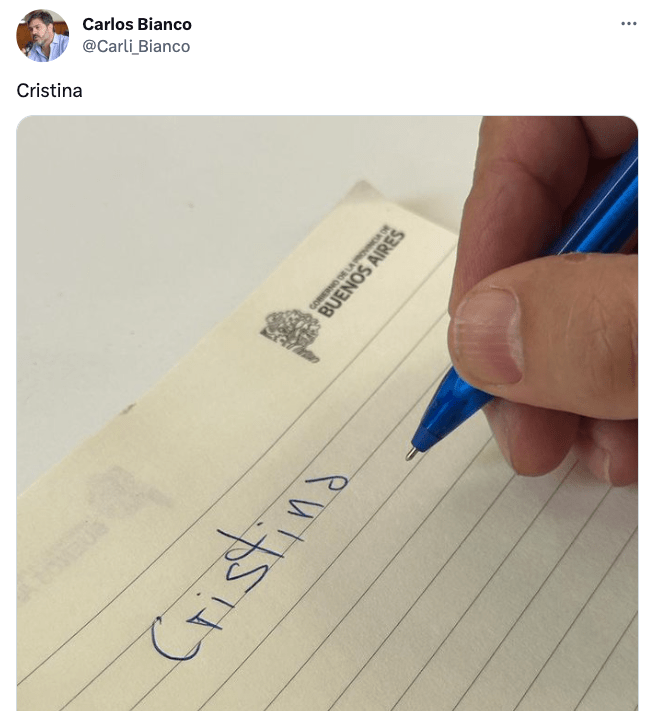Click the small GOBIERNO DE LA PROVINCIA text
This screenshot has height=711, width=657.
pyautogui.click(x=349, y=267)
